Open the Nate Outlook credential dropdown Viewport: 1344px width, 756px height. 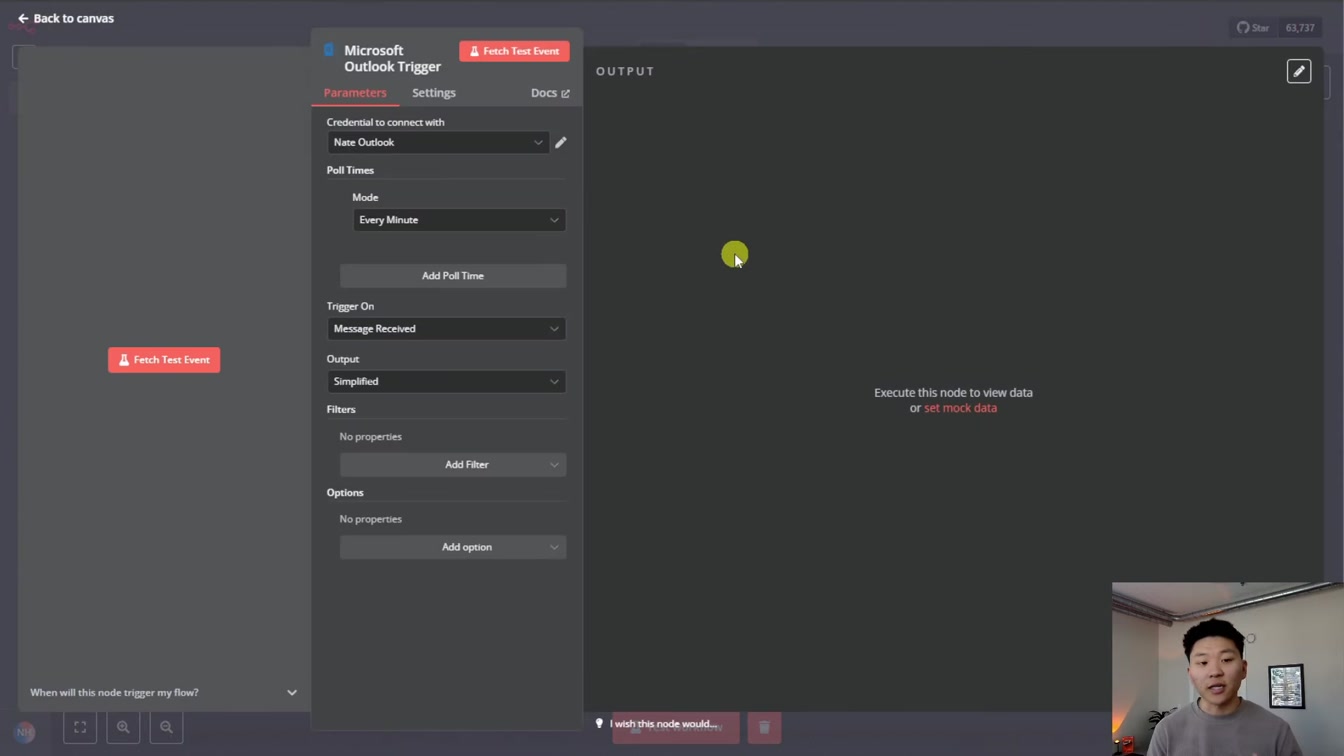coord(438,142)
